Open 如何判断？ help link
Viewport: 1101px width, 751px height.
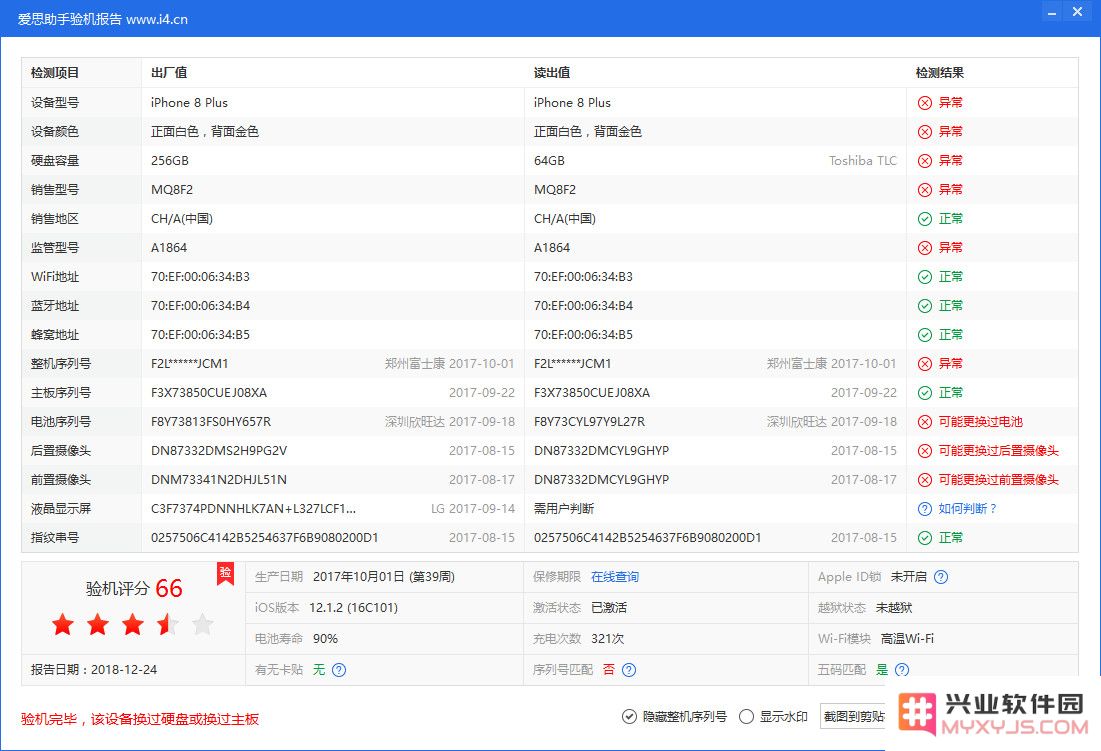(x=968, y=509)
